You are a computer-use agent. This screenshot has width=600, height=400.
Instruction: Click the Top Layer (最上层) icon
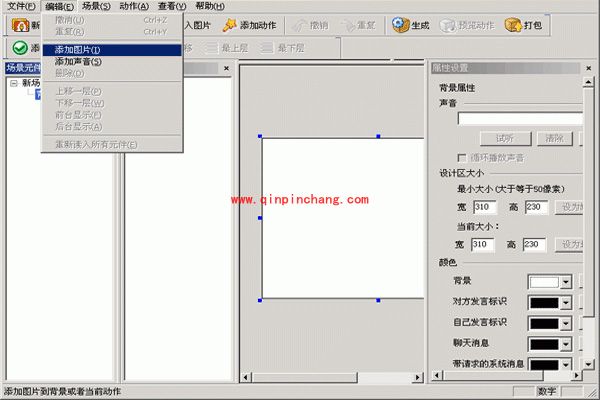[211, 48]
